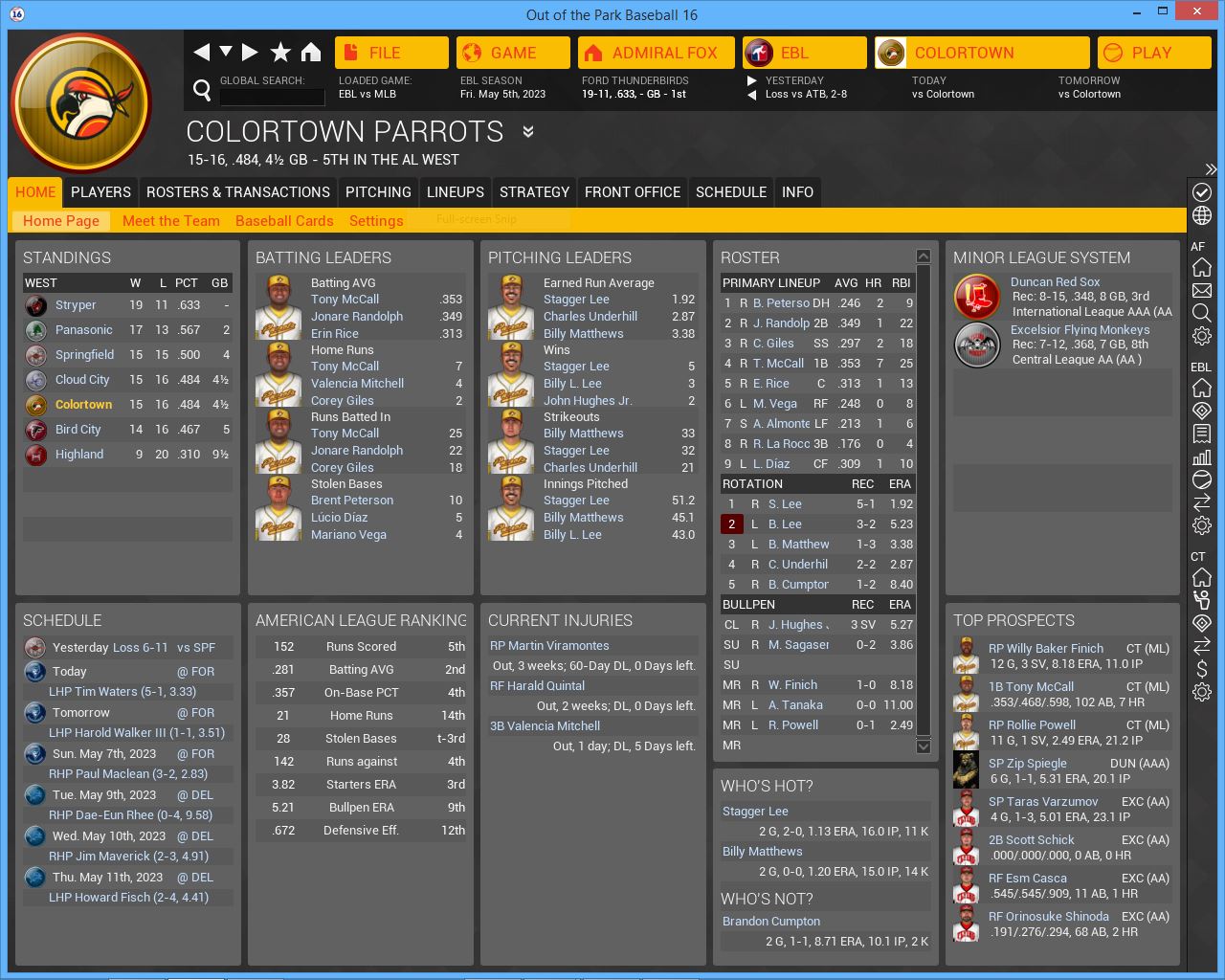This screenshot has width=1225, height=980.
Task: Click the star bookmarks icon
Action: [280, 53]
